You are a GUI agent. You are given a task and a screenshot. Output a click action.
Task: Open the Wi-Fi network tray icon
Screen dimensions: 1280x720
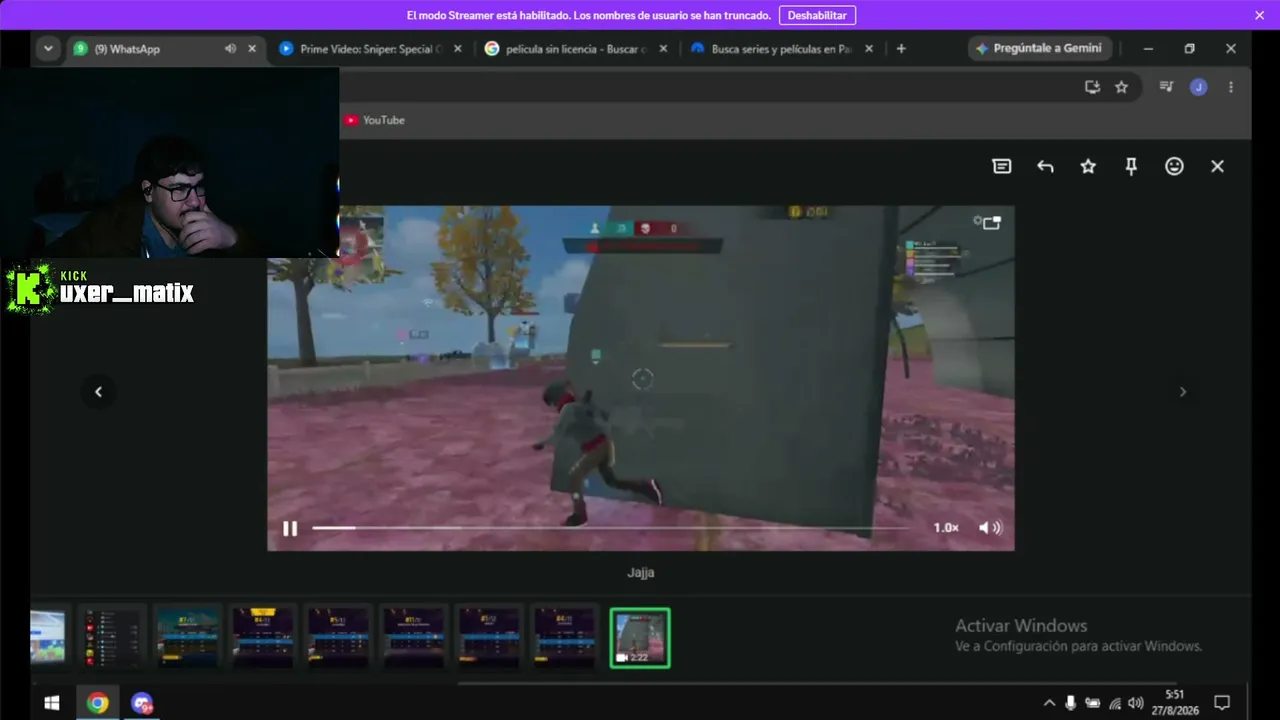[x=1115, y=703]
